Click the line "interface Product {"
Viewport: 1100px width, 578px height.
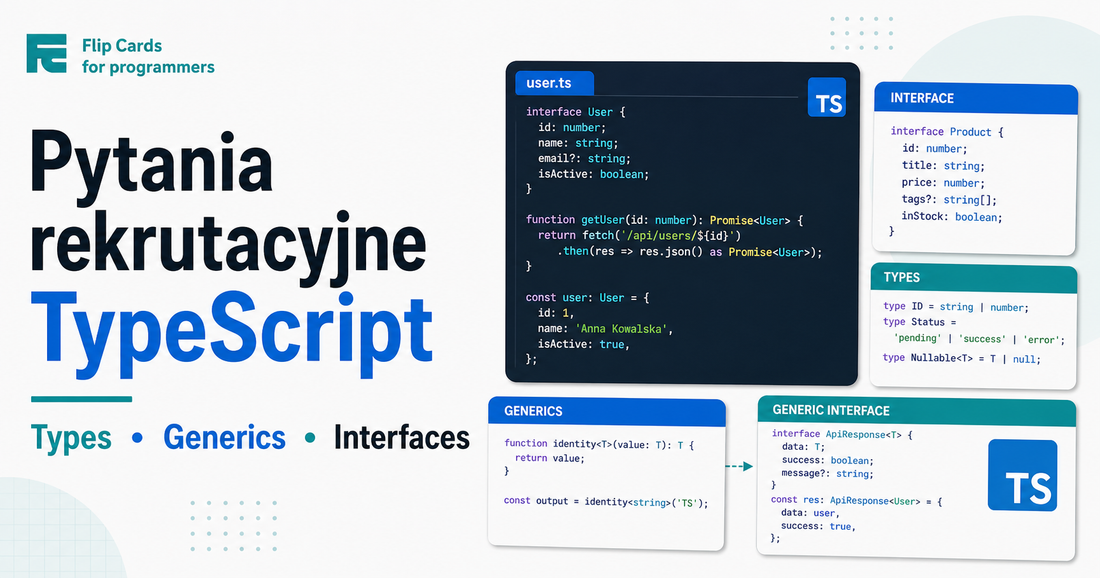[947, 132]
